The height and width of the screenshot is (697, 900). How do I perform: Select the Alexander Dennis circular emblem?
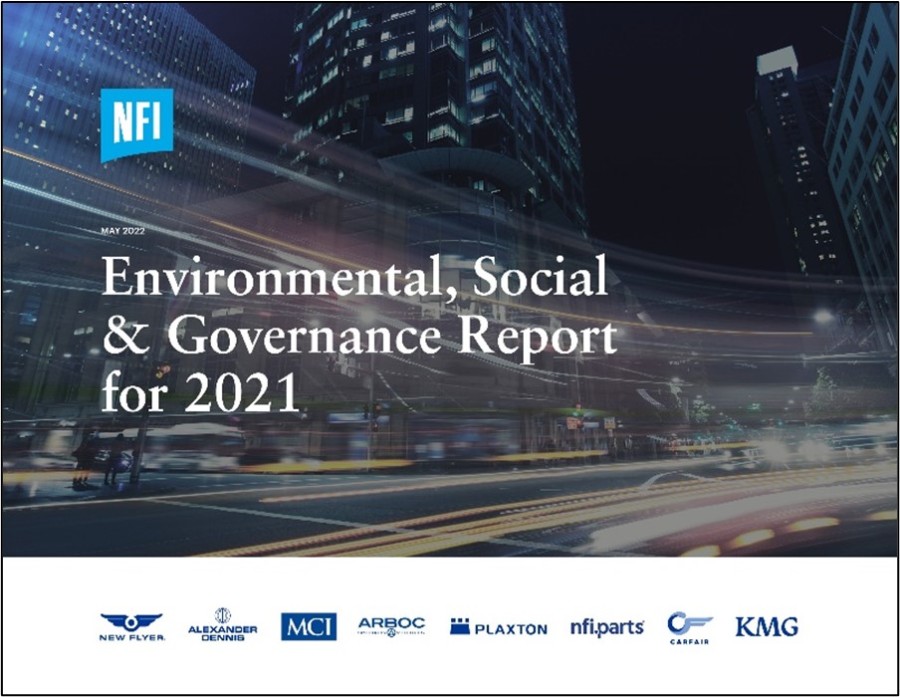pos(223,615)
